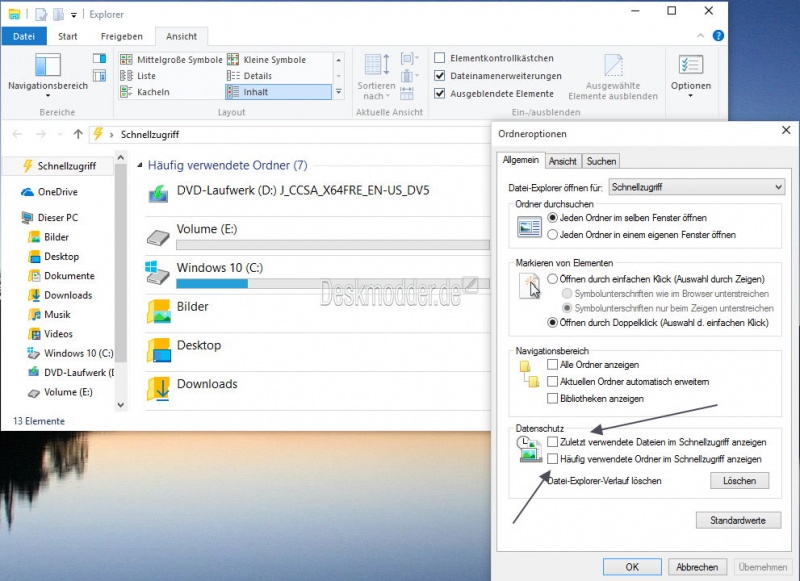Open DVD-Laufwerk (D:) drive icon in list
The image size is (800, 581).
(x=158, y=193)
